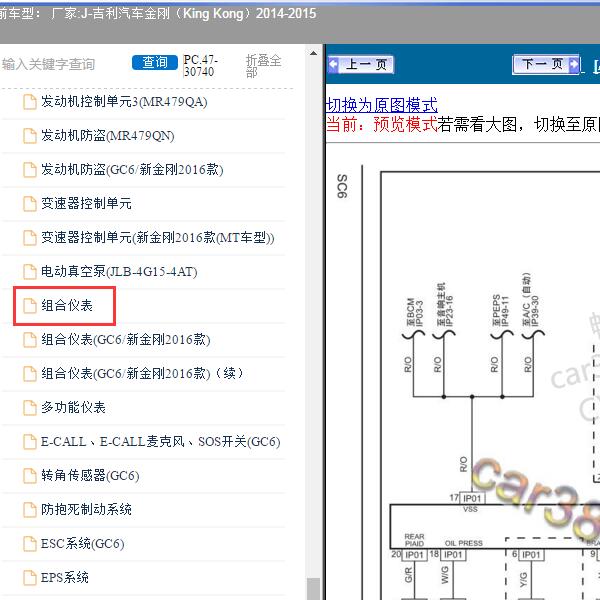Click document icon beside 发动机控制单元3(MR479QA)

click(30, 102)
